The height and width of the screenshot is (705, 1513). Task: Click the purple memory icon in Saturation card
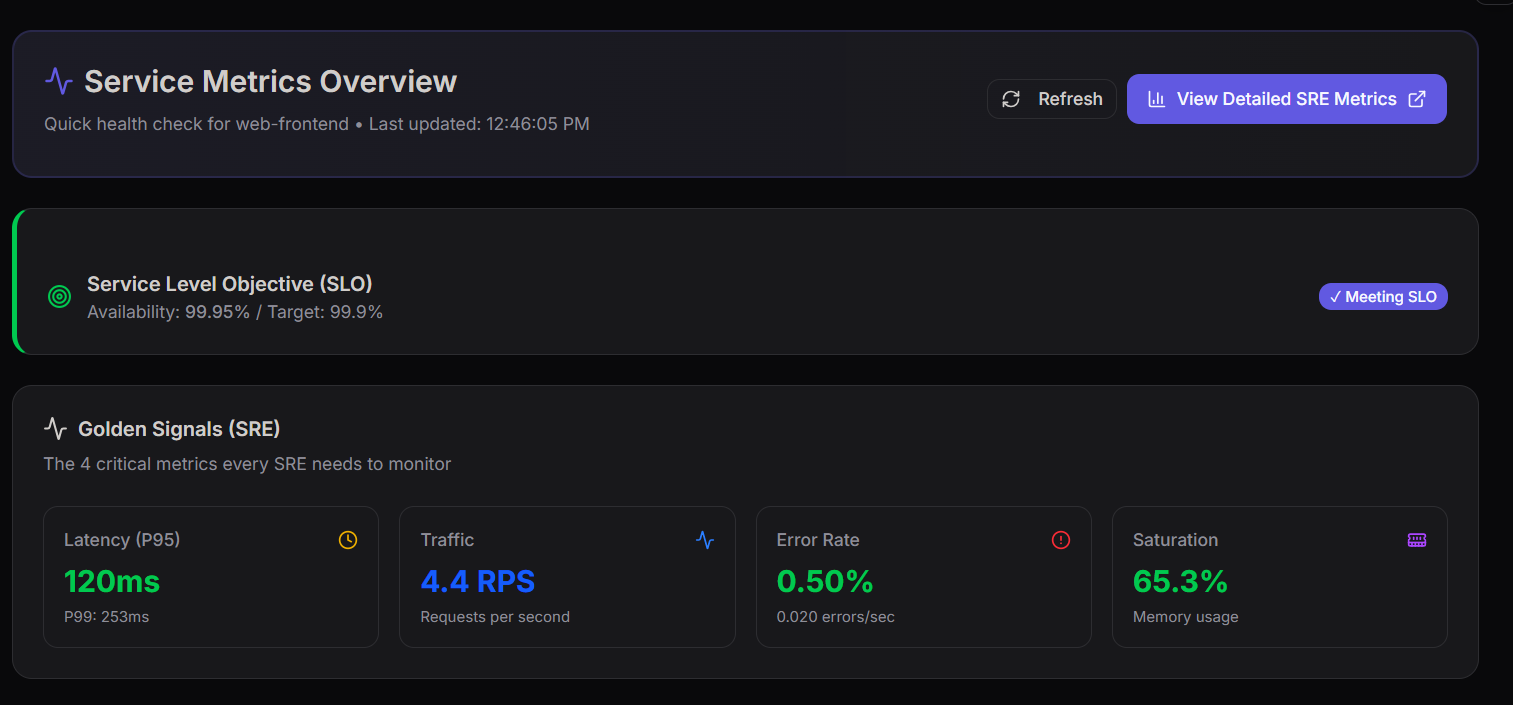[x=1417, y=540]
